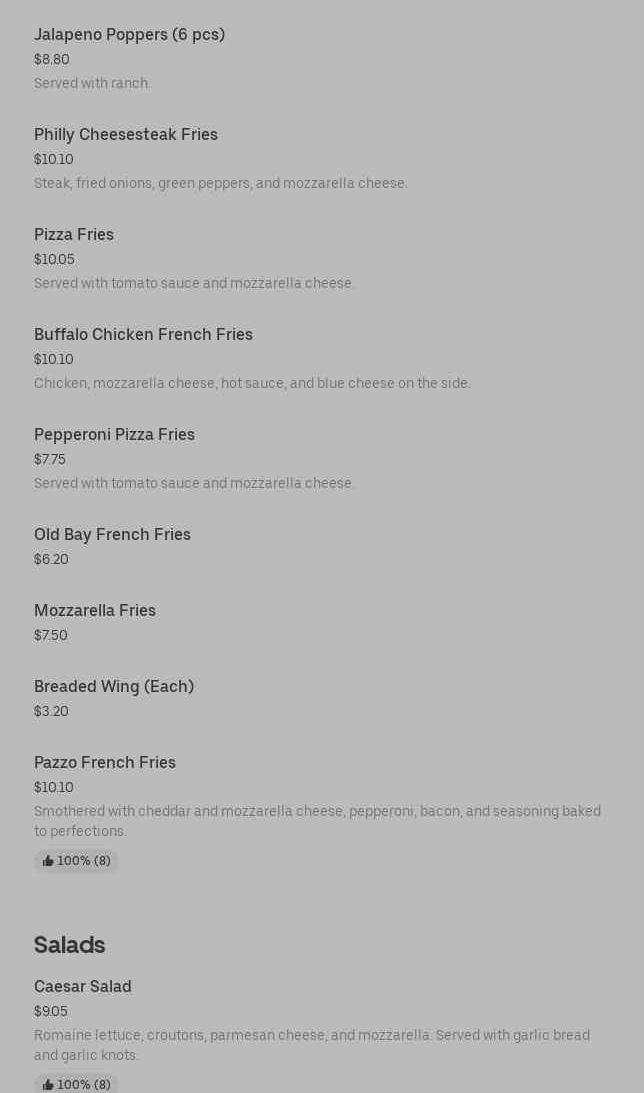Select Pepperoni Pizza Fries item
644x1093 pixels.
(x=114, y=435)
